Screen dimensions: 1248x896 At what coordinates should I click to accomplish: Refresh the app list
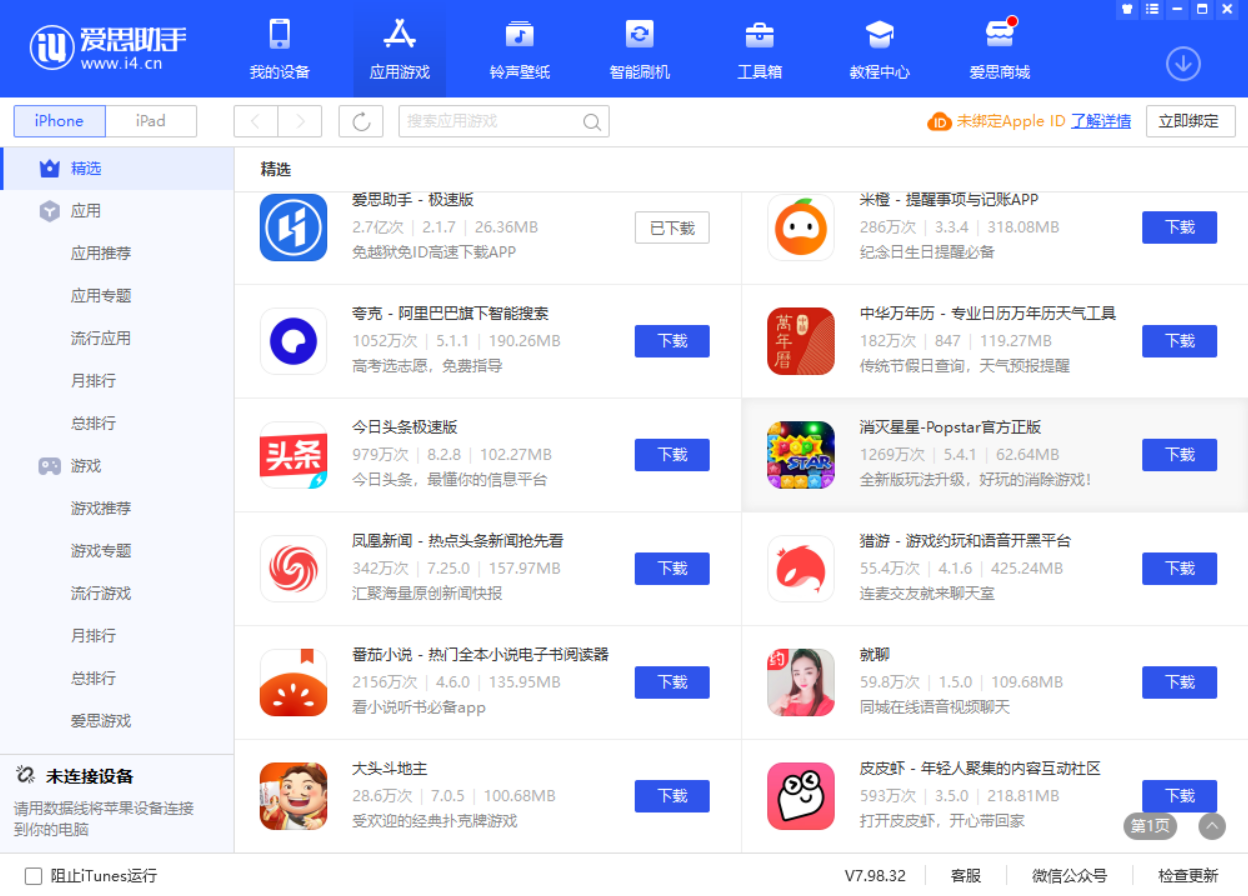pyautogui.click(x=361, y=121)
